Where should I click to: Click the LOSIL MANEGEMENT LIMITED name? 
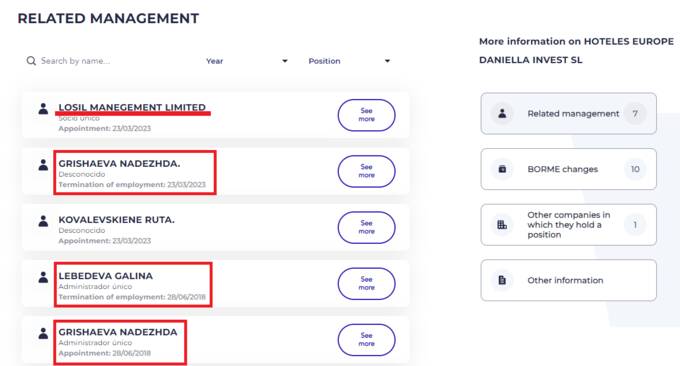[x=132, y=107]
